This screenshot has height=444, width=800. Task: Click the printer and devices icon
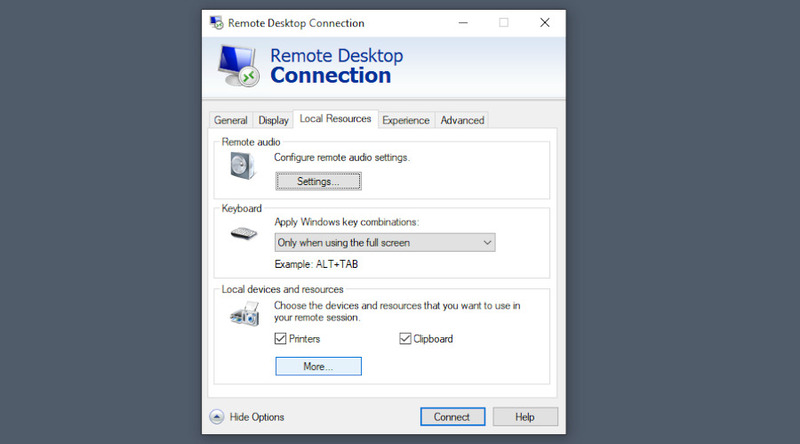[x=244, y=313]
